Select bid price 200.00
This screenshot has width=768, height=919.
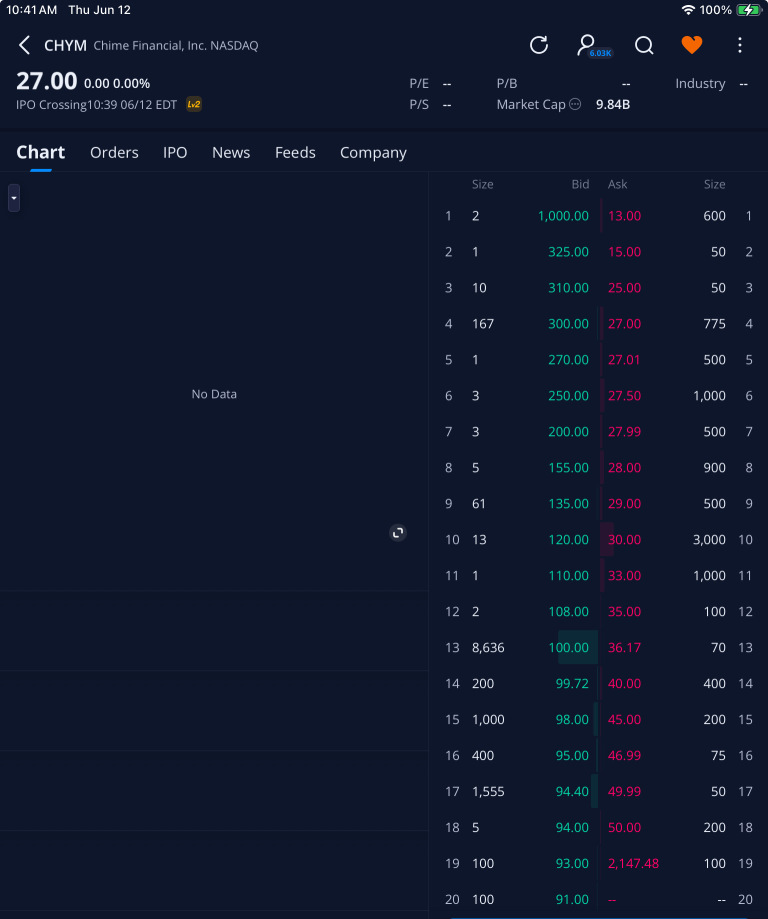[568, 432]
